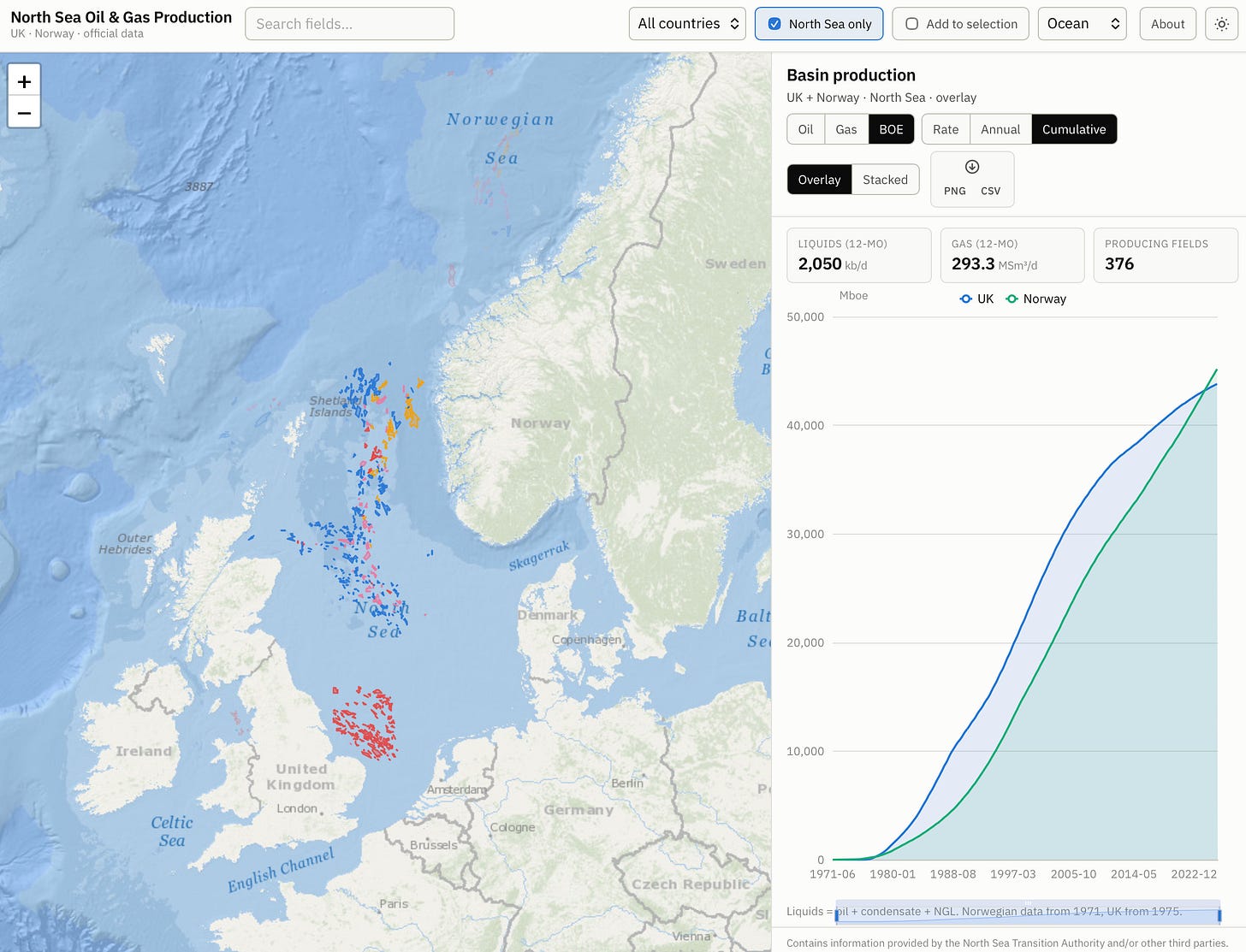Switch to the Oil tab
Screen dimensions: 1246x952
point(805,129)
